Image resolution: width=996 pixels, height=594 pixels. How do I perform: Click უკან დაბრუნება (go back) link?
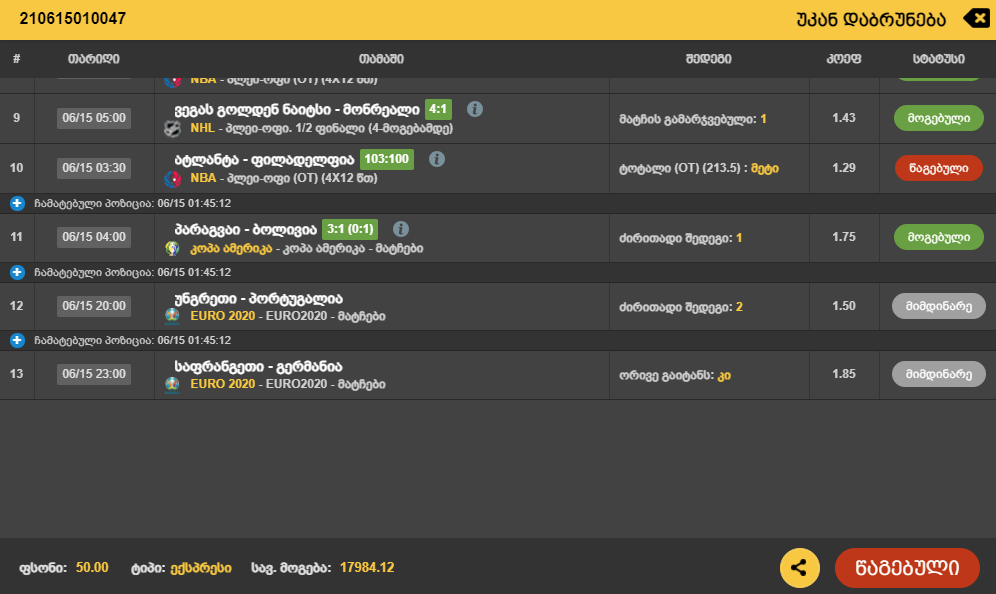click(x=871, y=20)
